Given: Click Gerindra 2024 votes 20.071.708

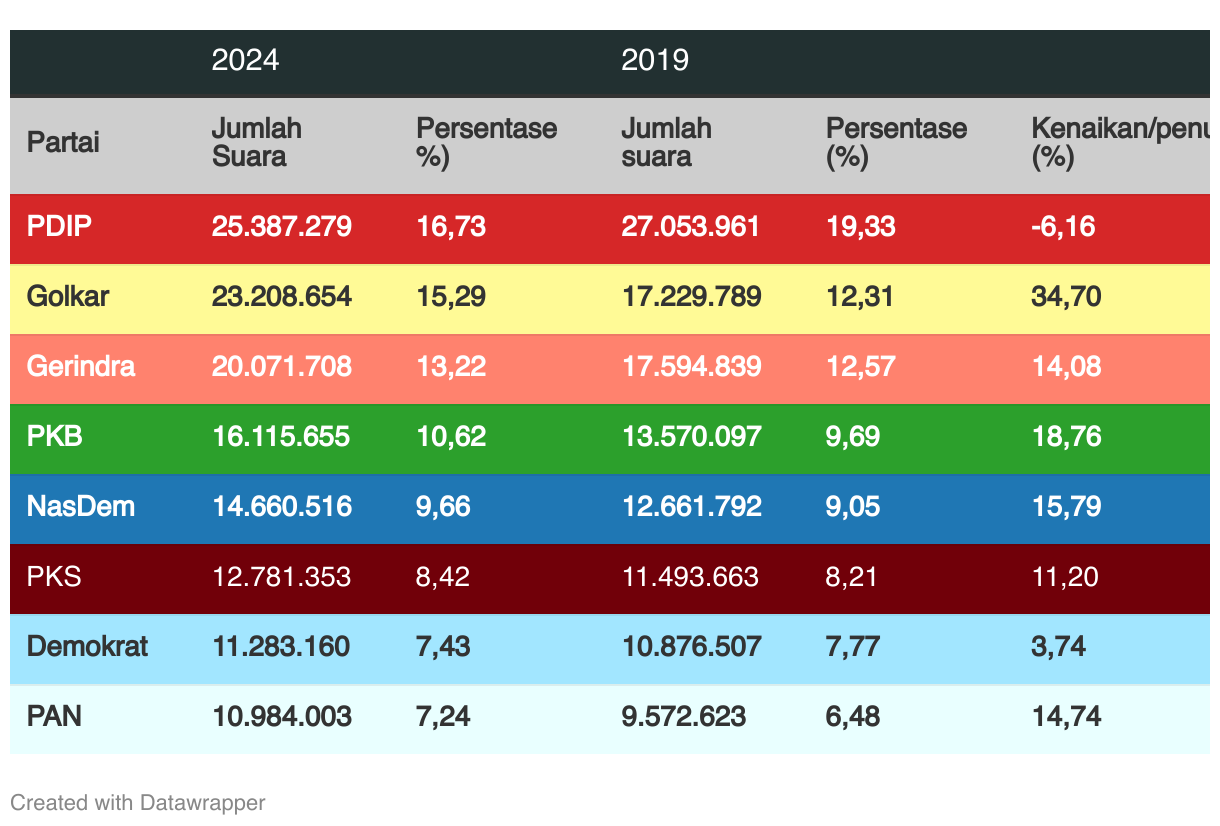Looking at the screenshot, I should (x=282, y=366).
